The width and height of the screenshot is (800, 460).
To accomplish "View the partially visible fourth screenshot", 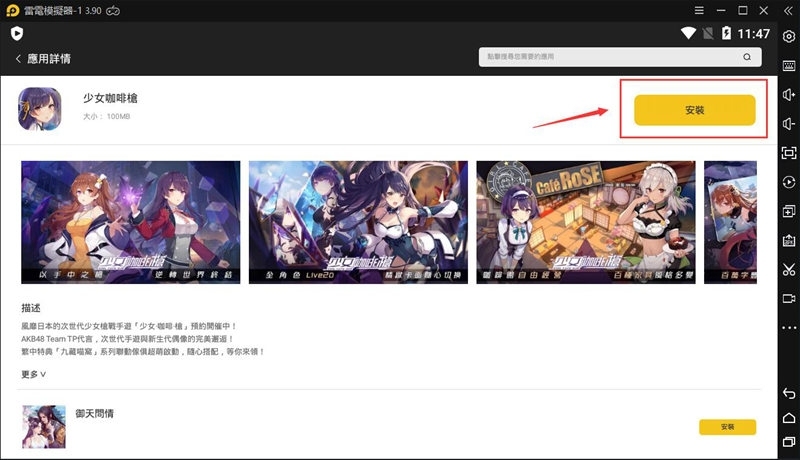I will 730,222.
